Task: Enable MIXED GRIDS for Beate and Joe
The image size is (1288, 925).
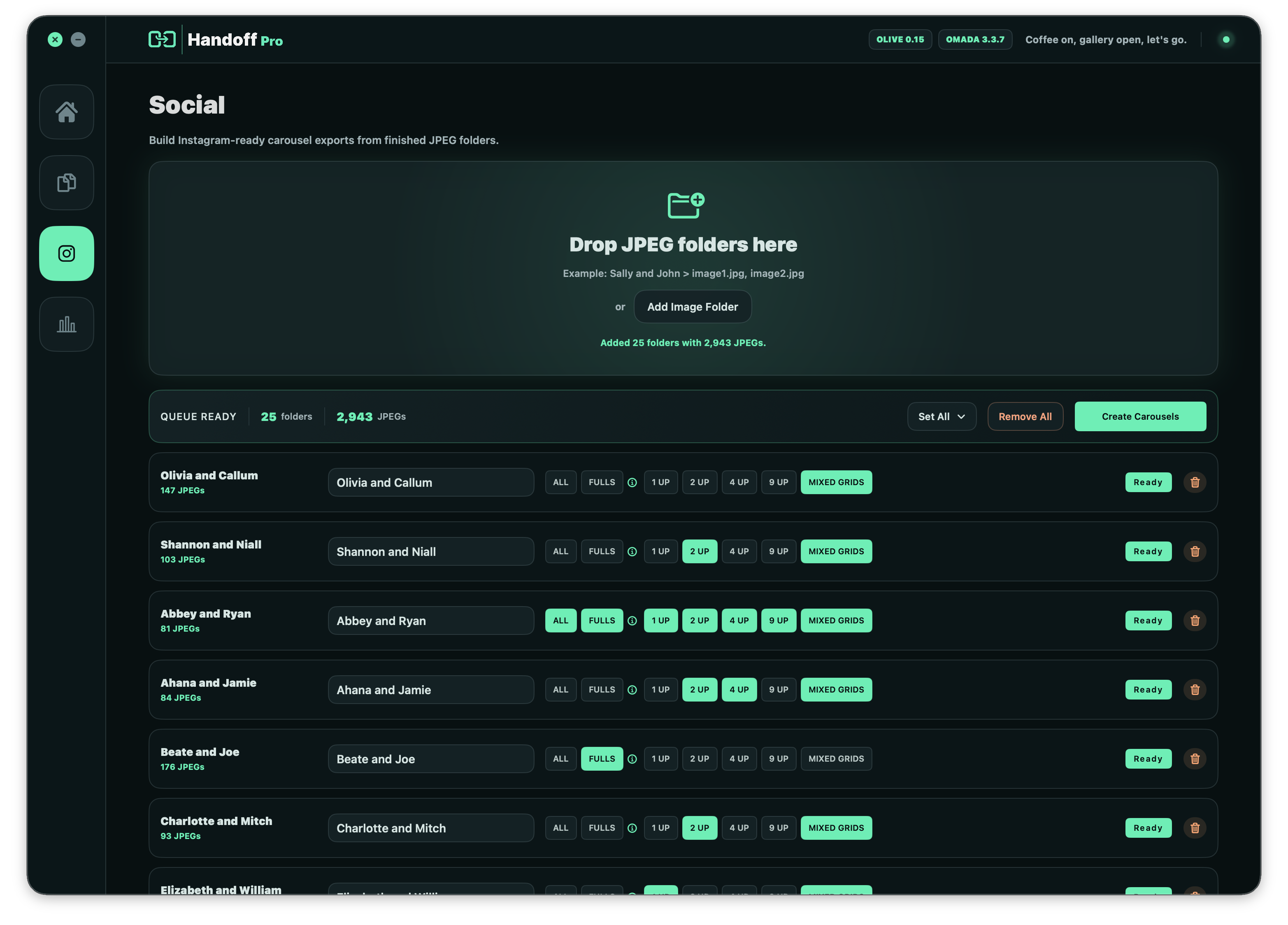Action: coord(836,759)
